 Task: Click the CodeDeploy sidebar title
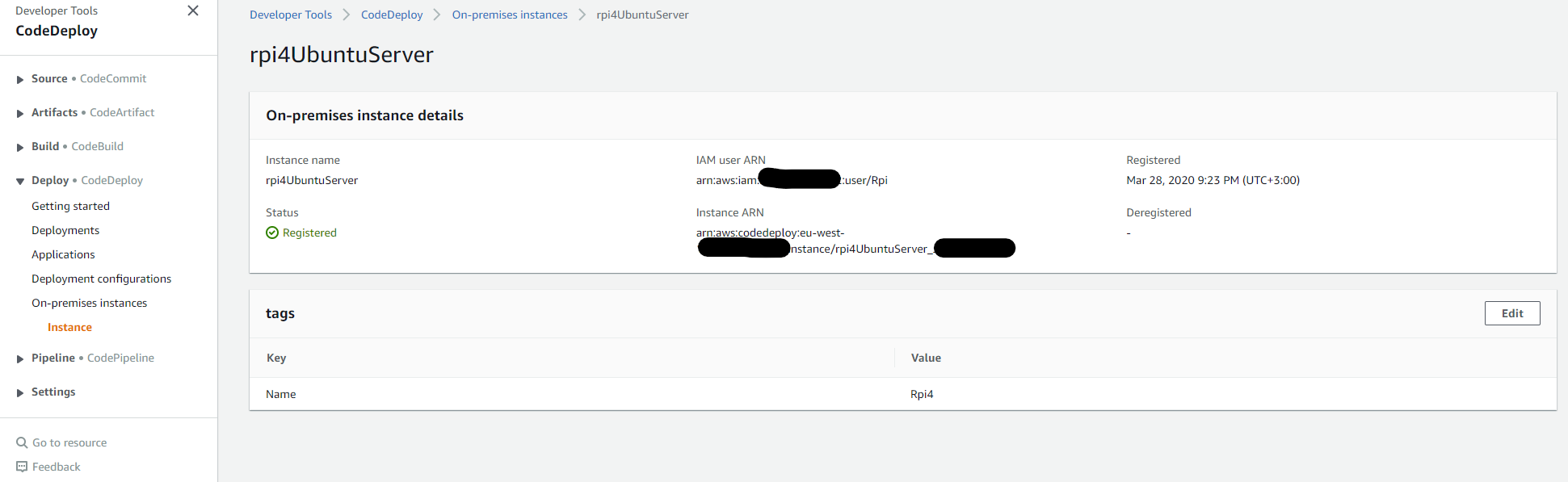pyautogui.click(x=57, y=31)
